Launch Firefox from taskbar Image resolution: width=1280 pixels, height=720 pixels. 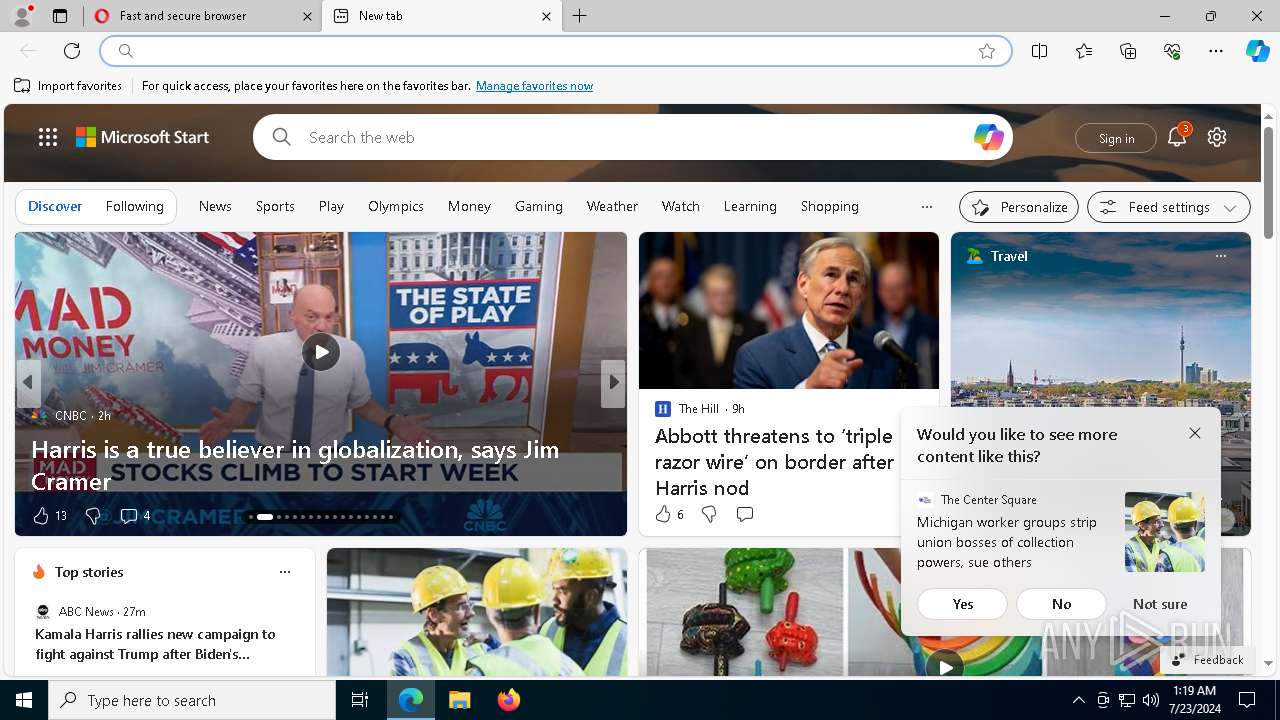point(509,700)
